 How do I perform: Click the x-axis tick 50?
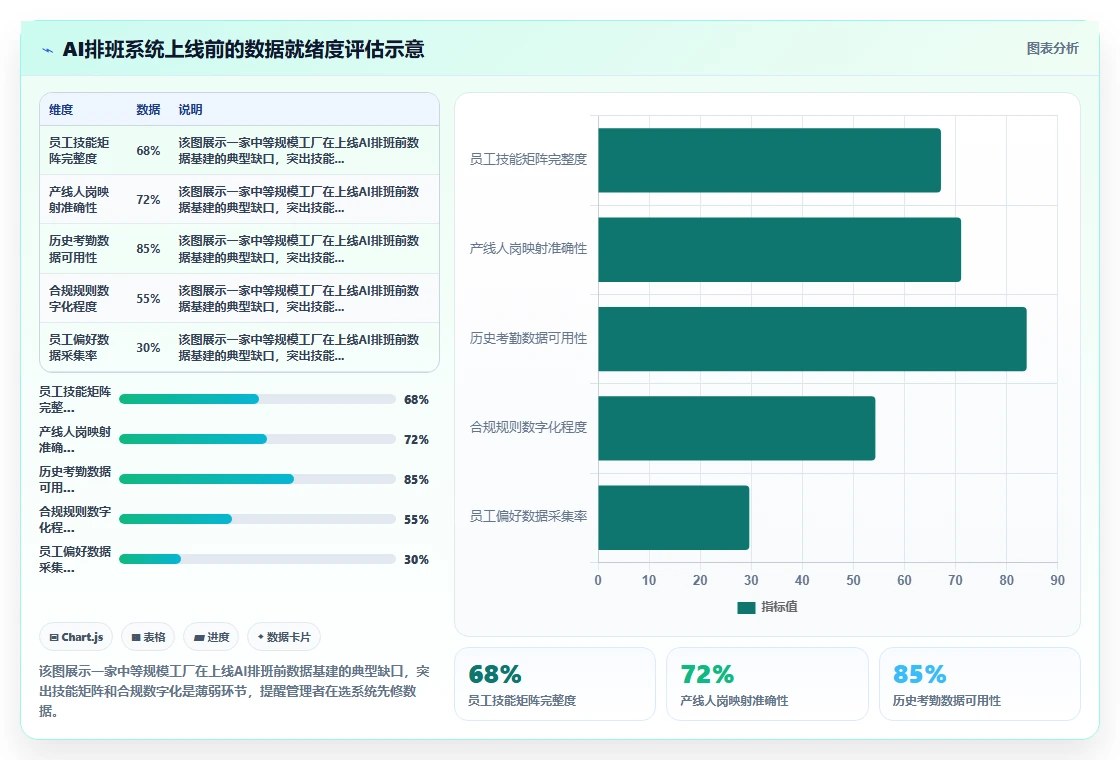point(853,580)
